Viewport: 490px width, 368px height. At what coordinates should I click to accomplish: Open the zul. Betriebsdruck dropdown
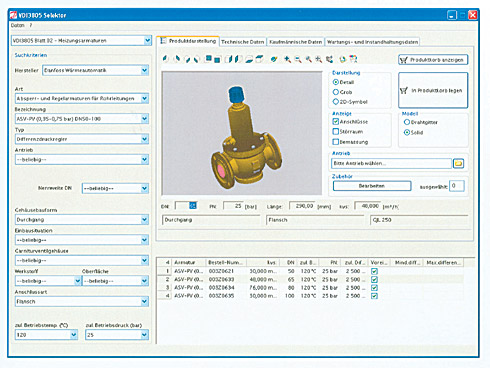click(144, 335)
